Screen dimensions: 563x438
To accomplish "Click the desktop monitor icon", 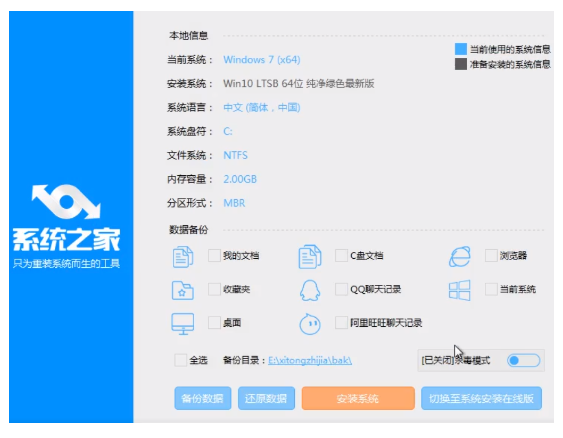I will click(183, 323).
